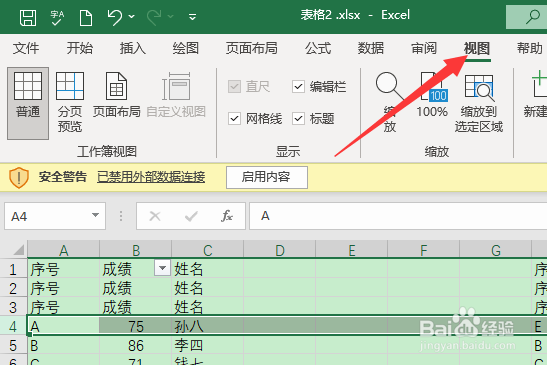This screenshot has width=547, height=365.
Task: Switch to the 审阅 tab
Action: (424, 48)
